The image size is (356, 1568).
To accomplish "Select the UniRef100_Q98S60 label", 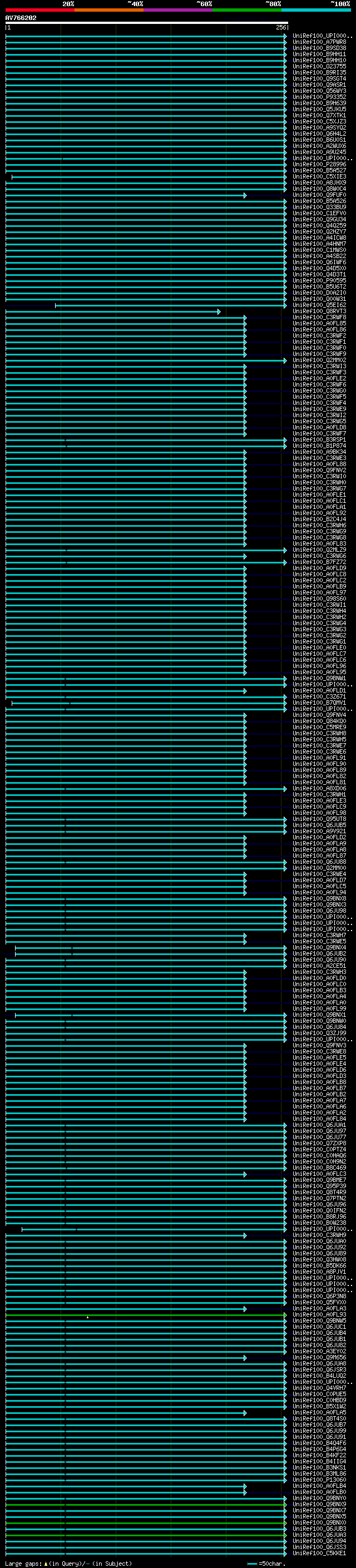I will click(x=319, y=598).
